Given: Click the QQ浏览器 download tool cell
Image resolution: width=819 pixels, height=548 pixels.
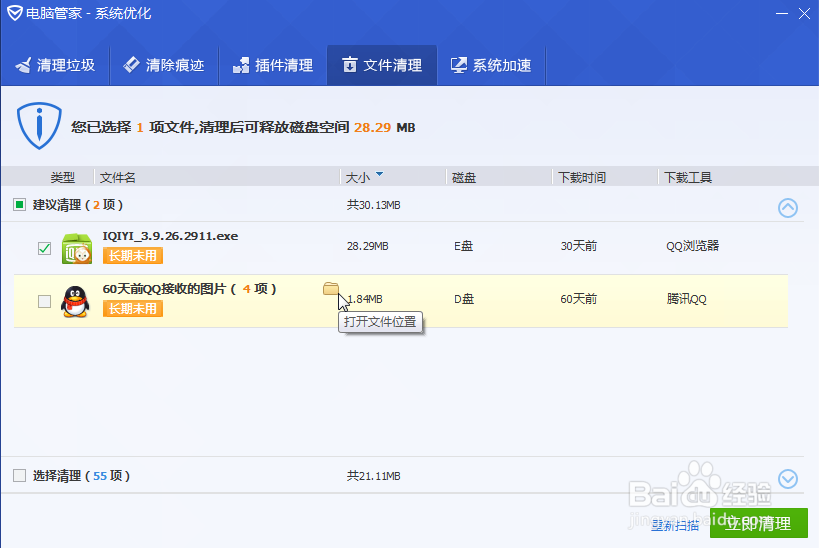Looking at the screenshot, I should coord(693,246).
